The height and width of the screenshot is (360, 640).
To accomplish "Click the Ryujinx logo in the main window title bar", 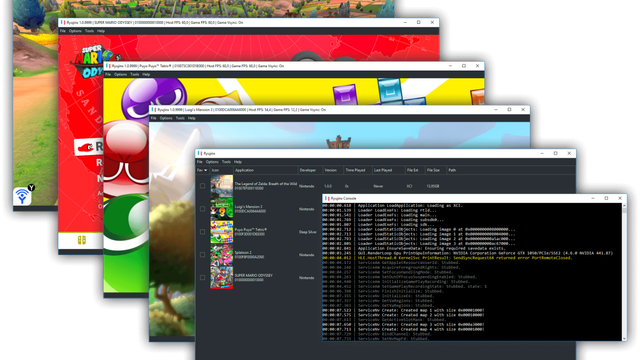I will click(200, 153).
